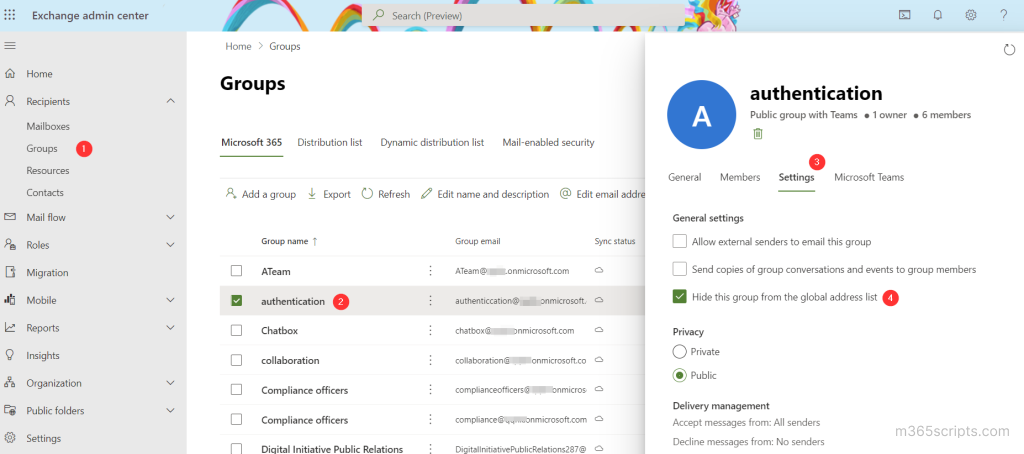Viewport: 1024px width, 454px height.
Task: Switch to Mail-enabled security tab
Action: (x=549, y=142)
